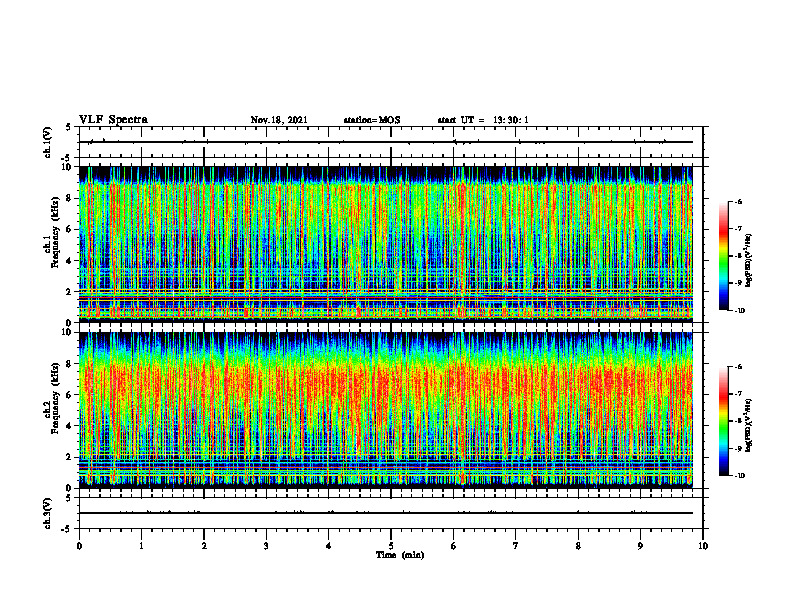This screenshot has height=612, width=792.
Task: Click the '4' kHz tick of ch.1 spectrogram
Action: [x=71, y=261]
